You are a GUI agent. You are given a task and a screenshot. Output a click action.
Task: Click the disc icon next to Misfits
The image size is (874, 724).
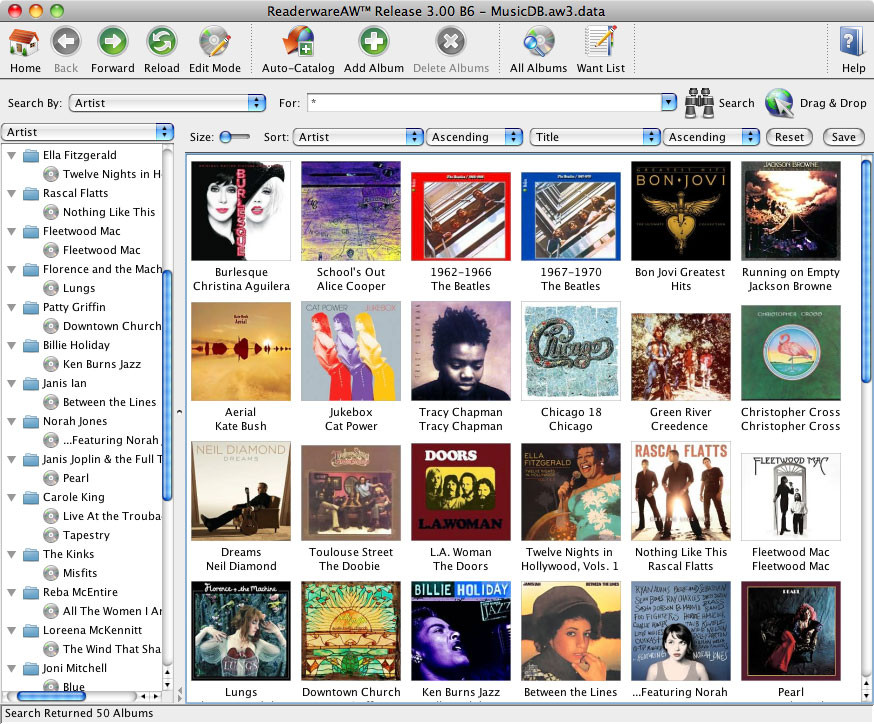click(x=51, y=573)
